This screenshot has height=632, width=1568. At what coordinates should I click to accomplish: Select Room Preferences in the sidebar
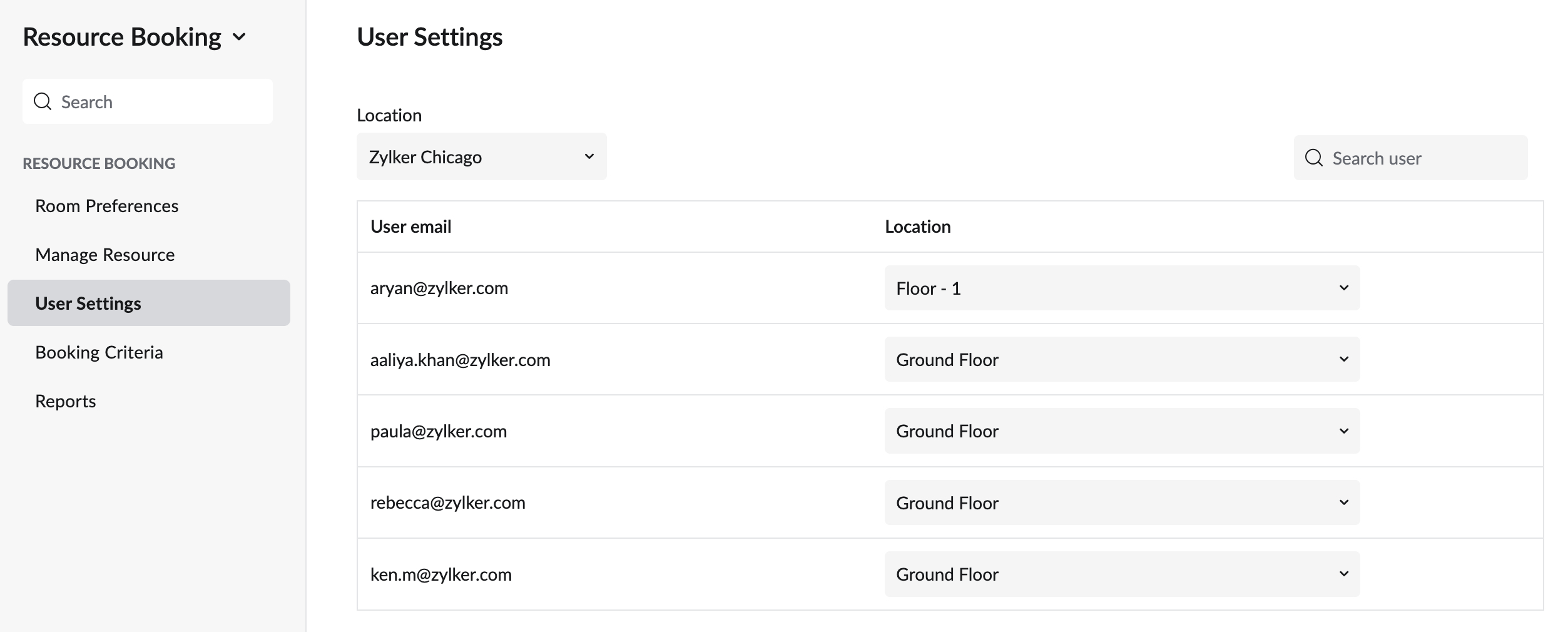click(107, 205)
